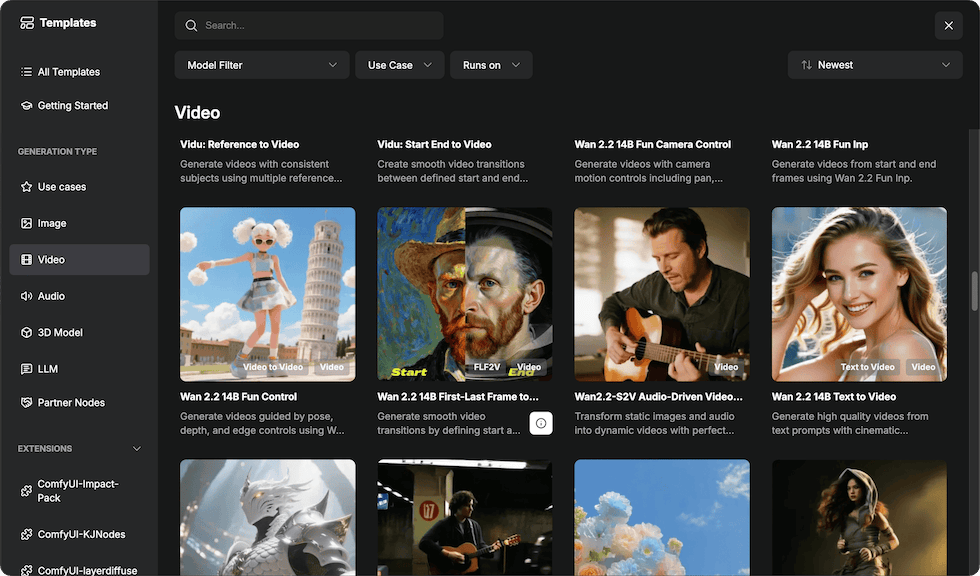Image resolution: width=980 pixels, height=576 pixels.
Task: Collapse the Extensions section chevron
Action: click(x=137, y=449)
